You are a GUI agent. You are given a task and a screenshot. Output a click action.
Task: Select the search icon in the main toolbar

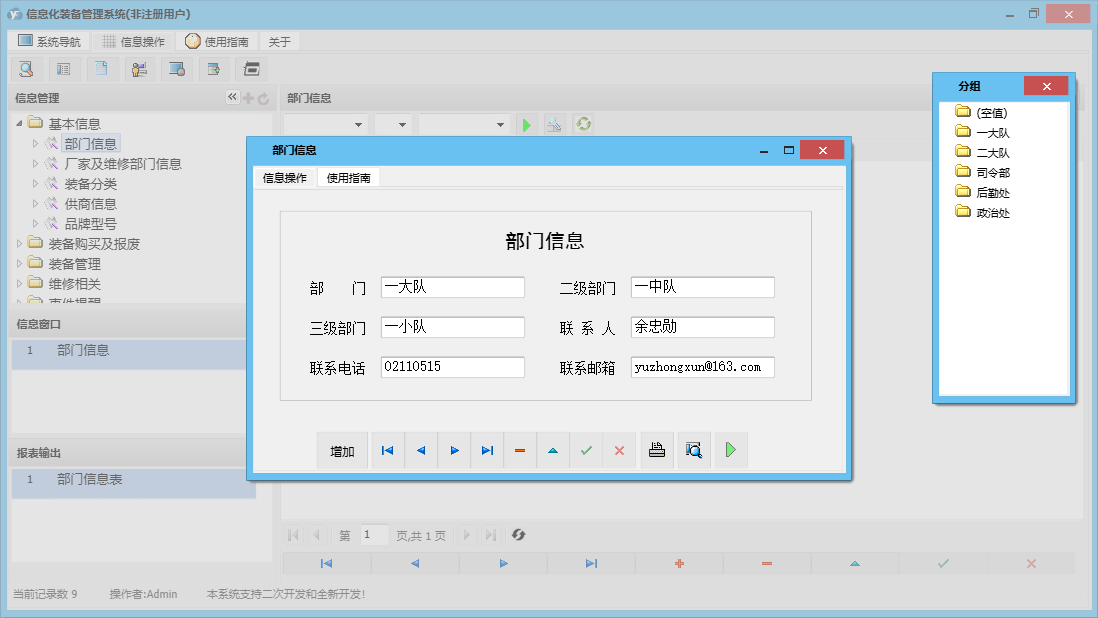click(25, 68)
